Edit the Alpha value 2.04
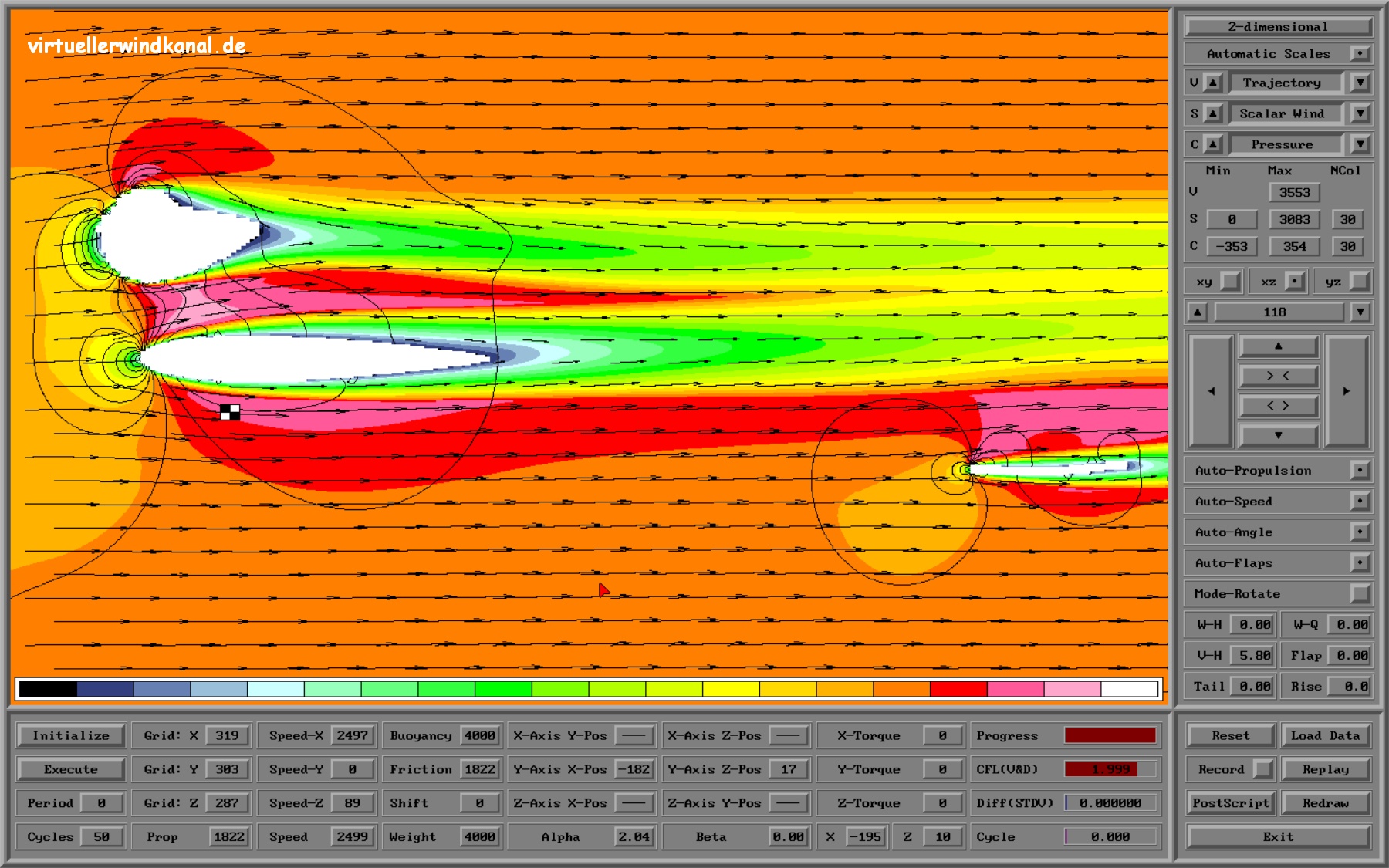The width and height of the screenshot is (1389, 868). 634,836
